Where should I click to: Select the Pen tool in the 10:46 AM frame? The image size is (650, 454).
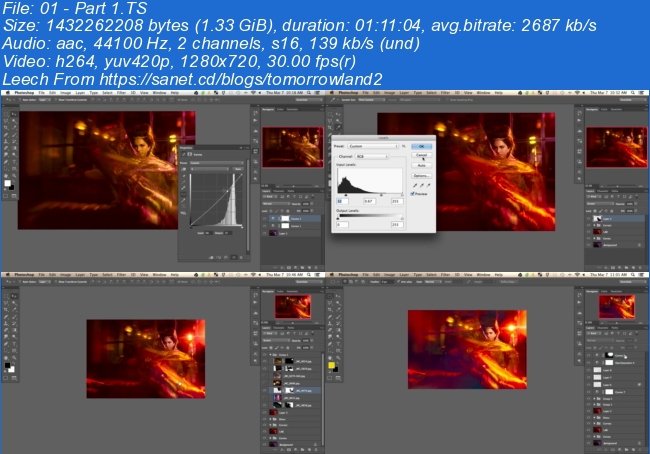coord(6,344)
